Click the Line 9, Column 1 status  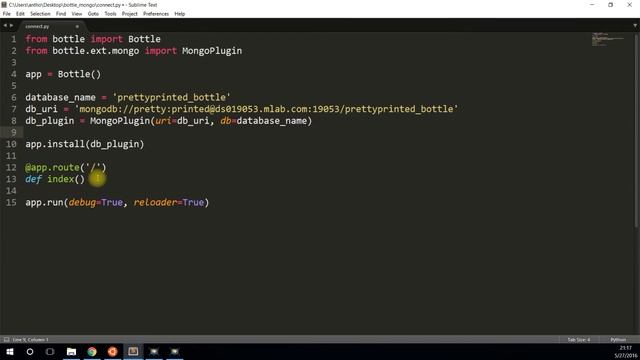[x=31, y=340]
